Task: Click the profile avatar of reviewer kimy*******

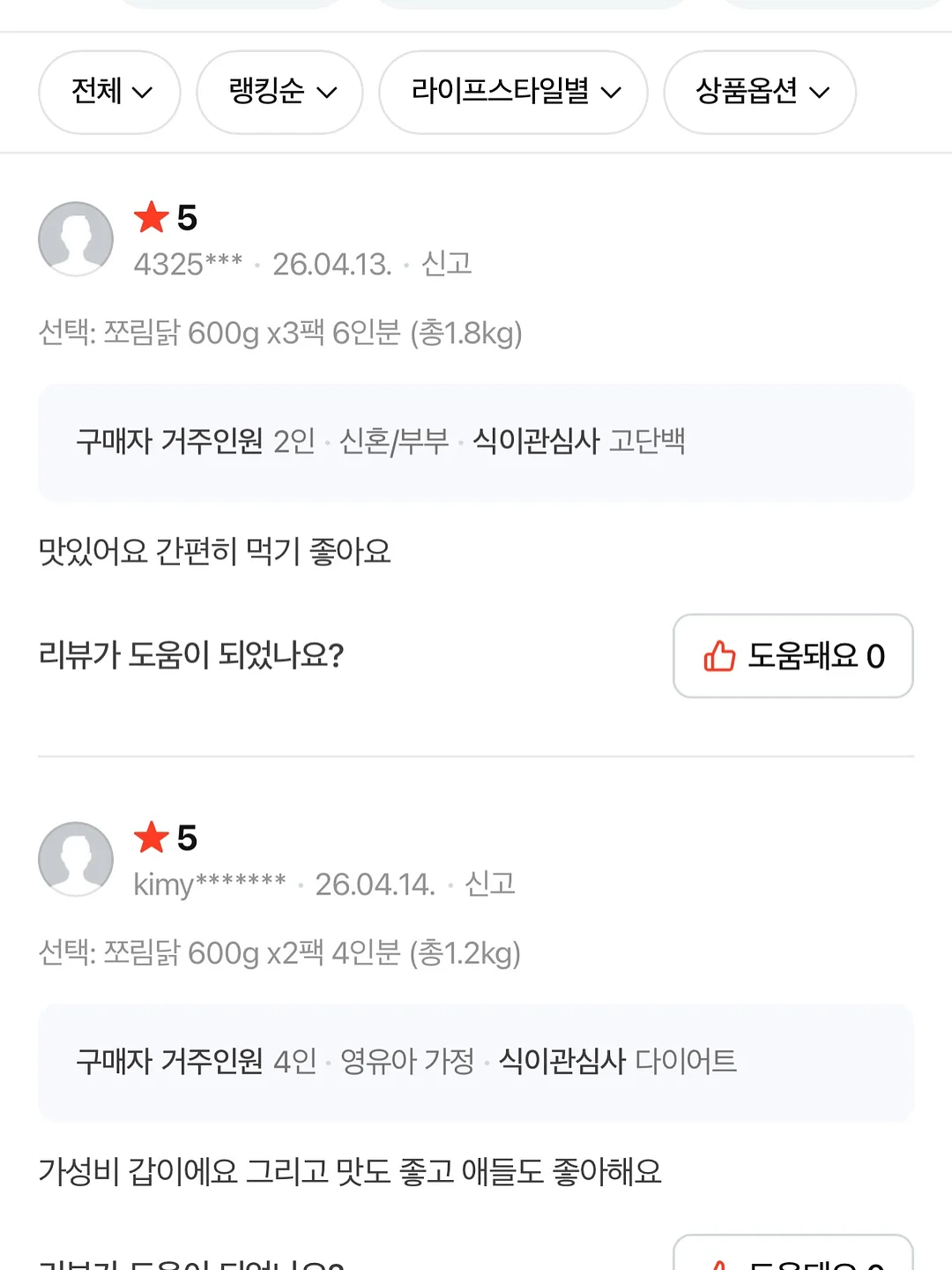Action: coord(76,859)
